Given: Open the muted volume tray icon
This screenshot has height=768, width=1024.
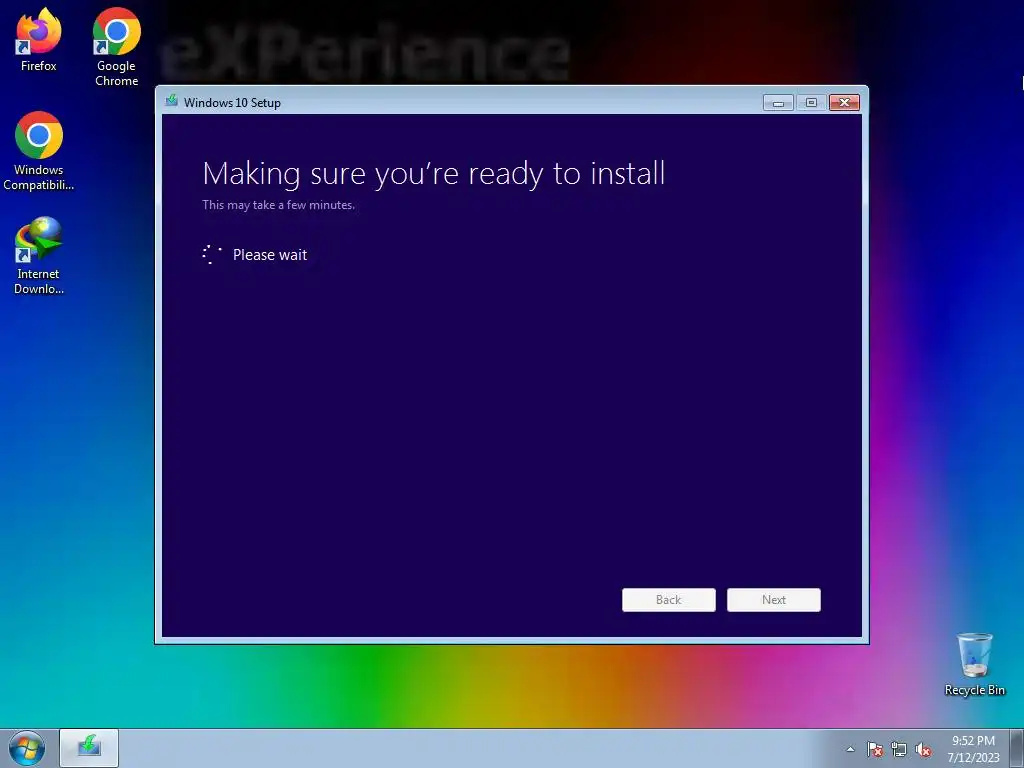Looking at the screenshot, I should tap(923, 749).
